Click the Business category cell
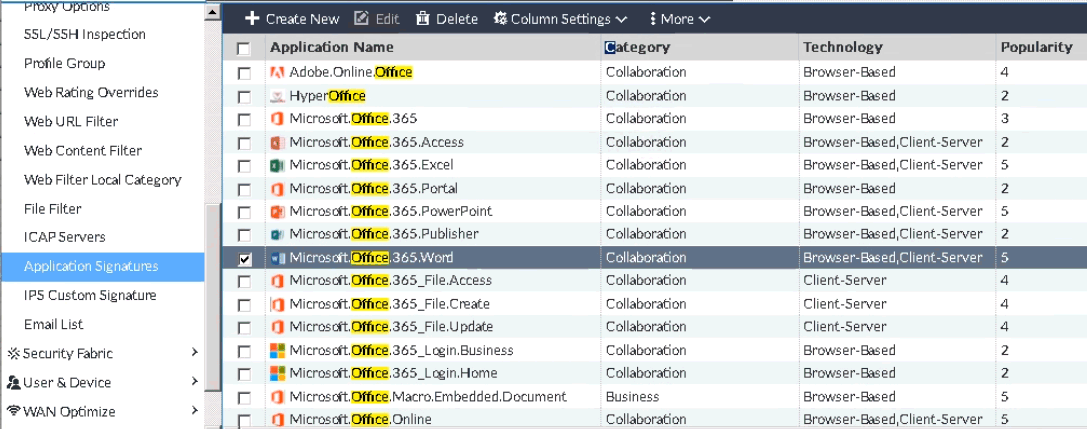 coord(632,396)
